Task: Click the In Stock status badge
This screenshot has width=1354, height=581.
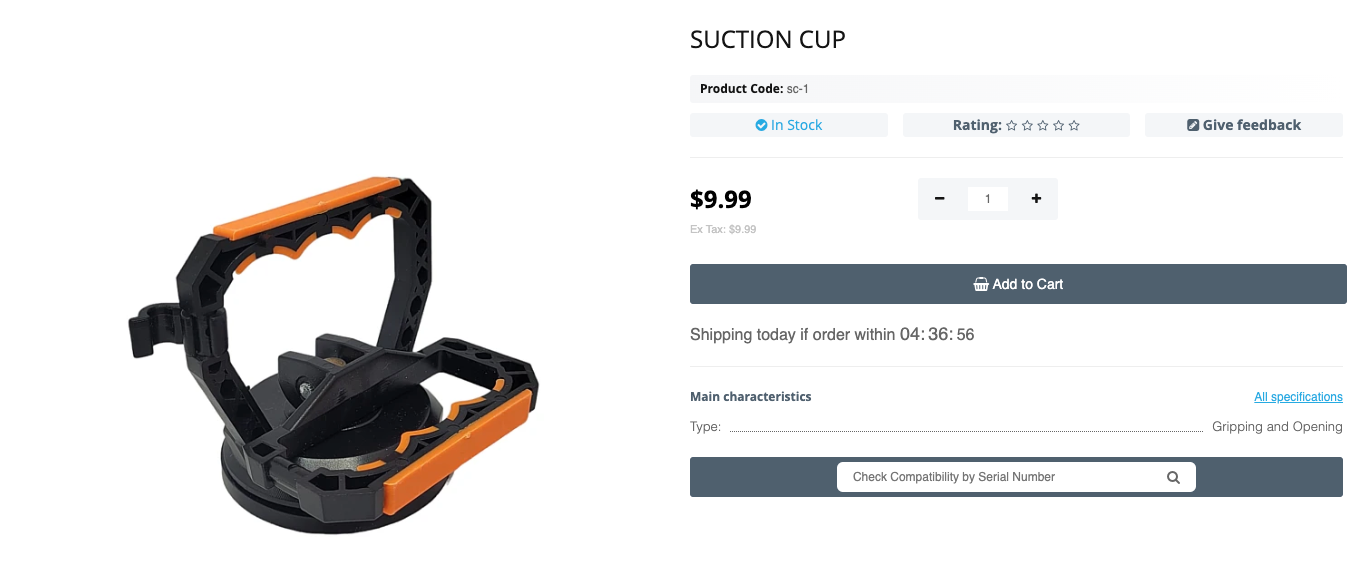Action: point(789,125)
